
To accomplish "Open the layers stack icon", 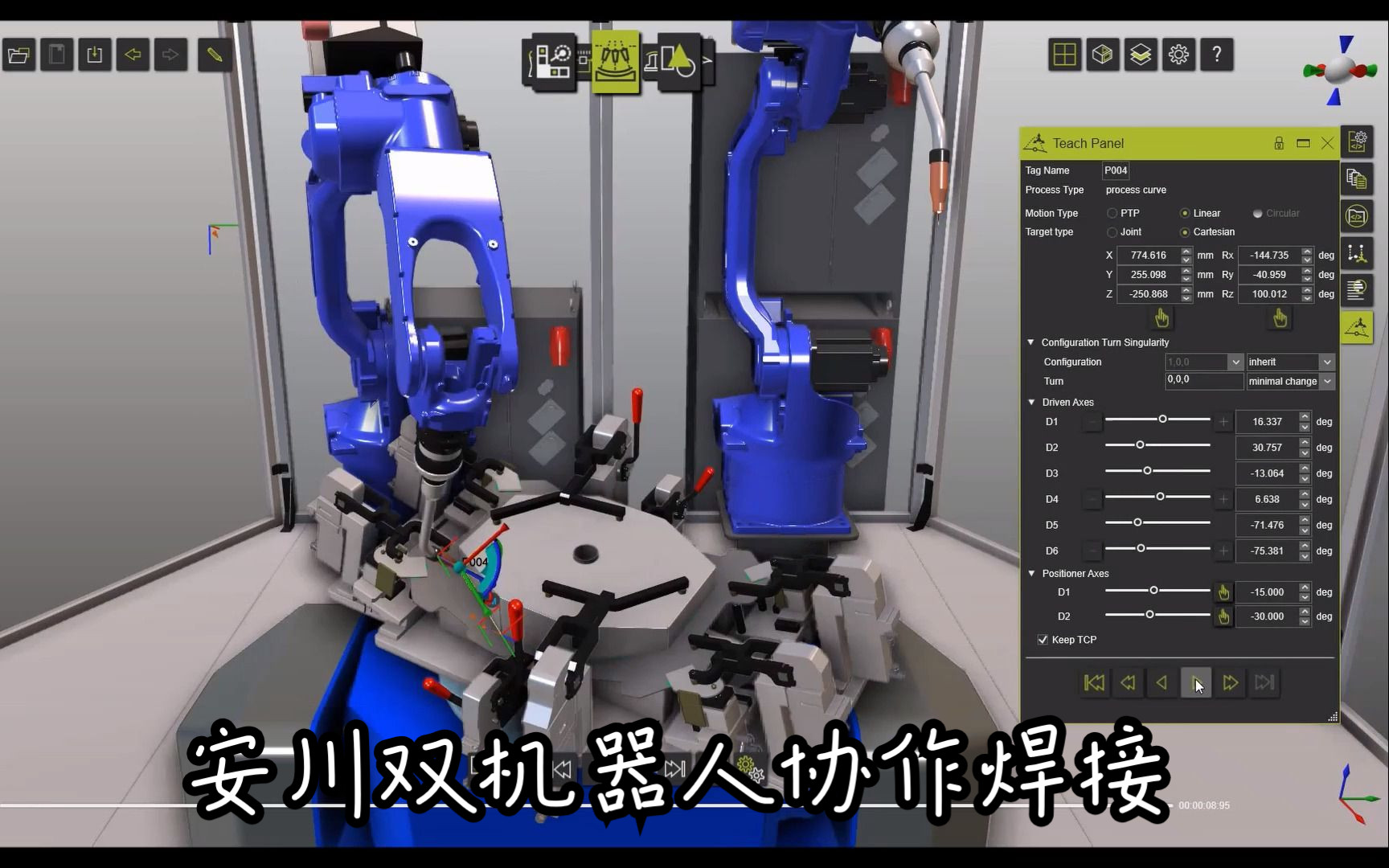I will [x=1141, y=55].
